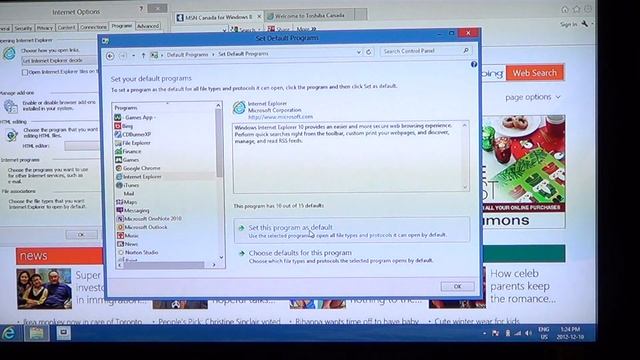Open the recent locations dropdown arrow
The height and width of the screenshot is (360, 640).
(133, 56)
